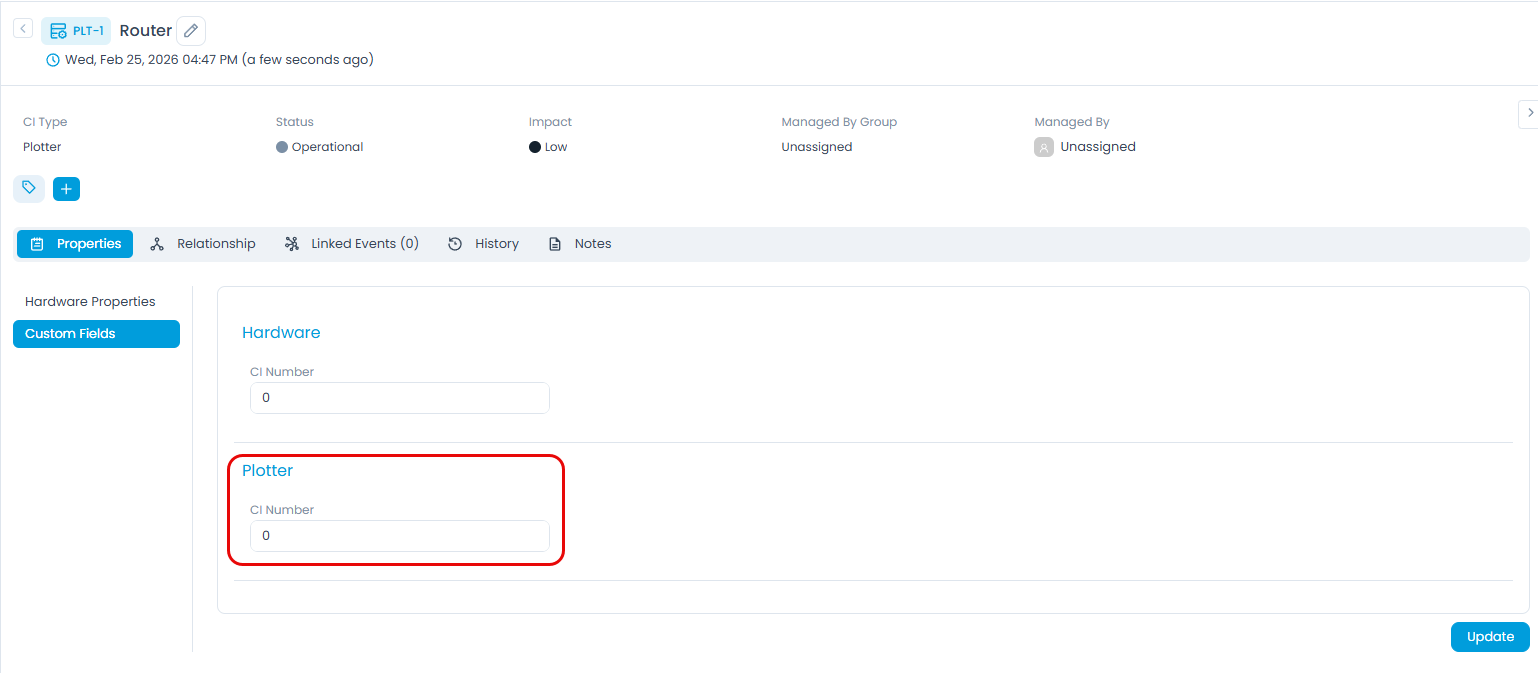Open the Linked Events tab
The height and width of the screenshot is (673, 1538).
click(x=352, y=244)
